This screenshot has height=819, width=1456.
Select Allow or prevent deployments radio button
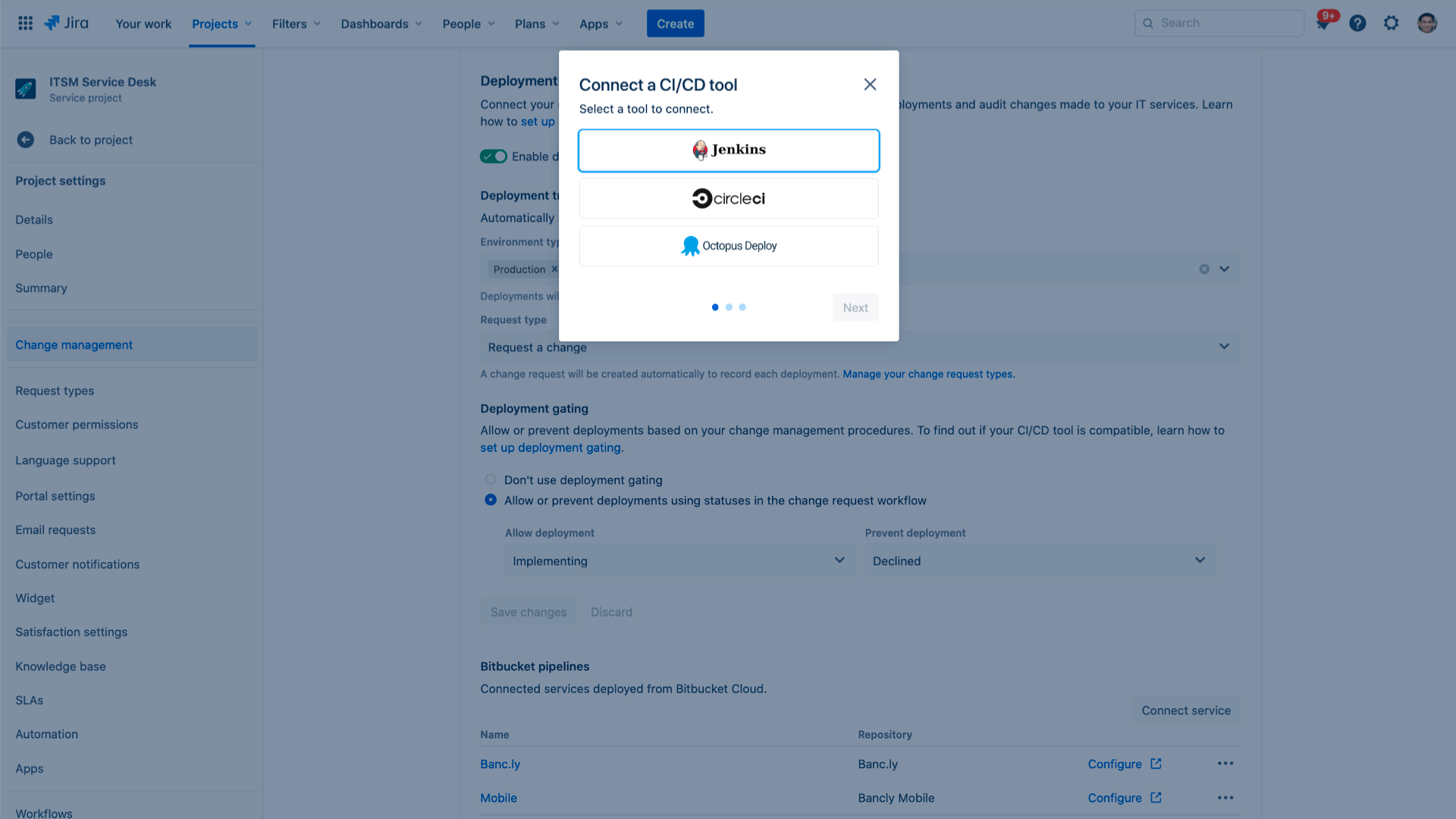coord(490,500)
